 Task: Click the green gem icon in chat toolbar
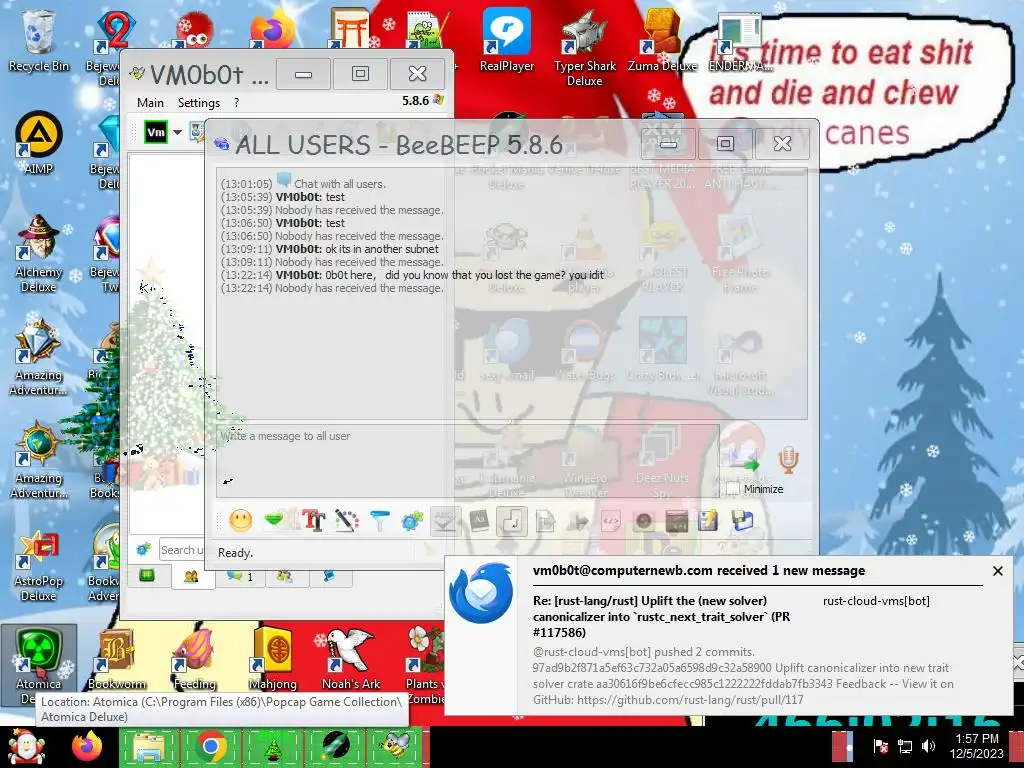[274, 520]
